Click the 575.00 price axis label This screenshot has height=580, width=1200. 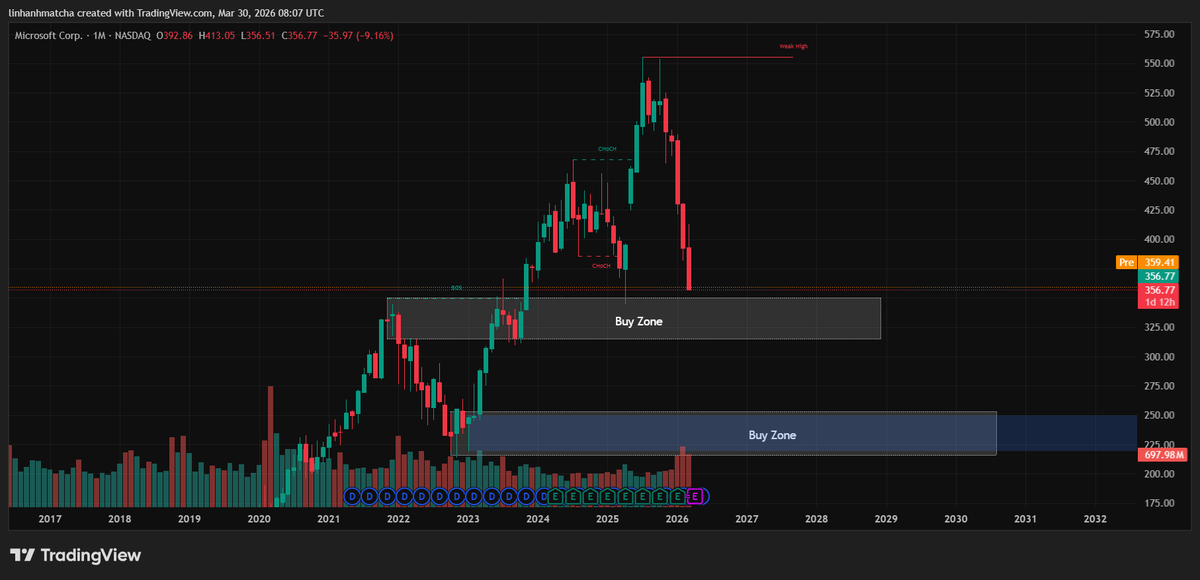coord(1160,34)
